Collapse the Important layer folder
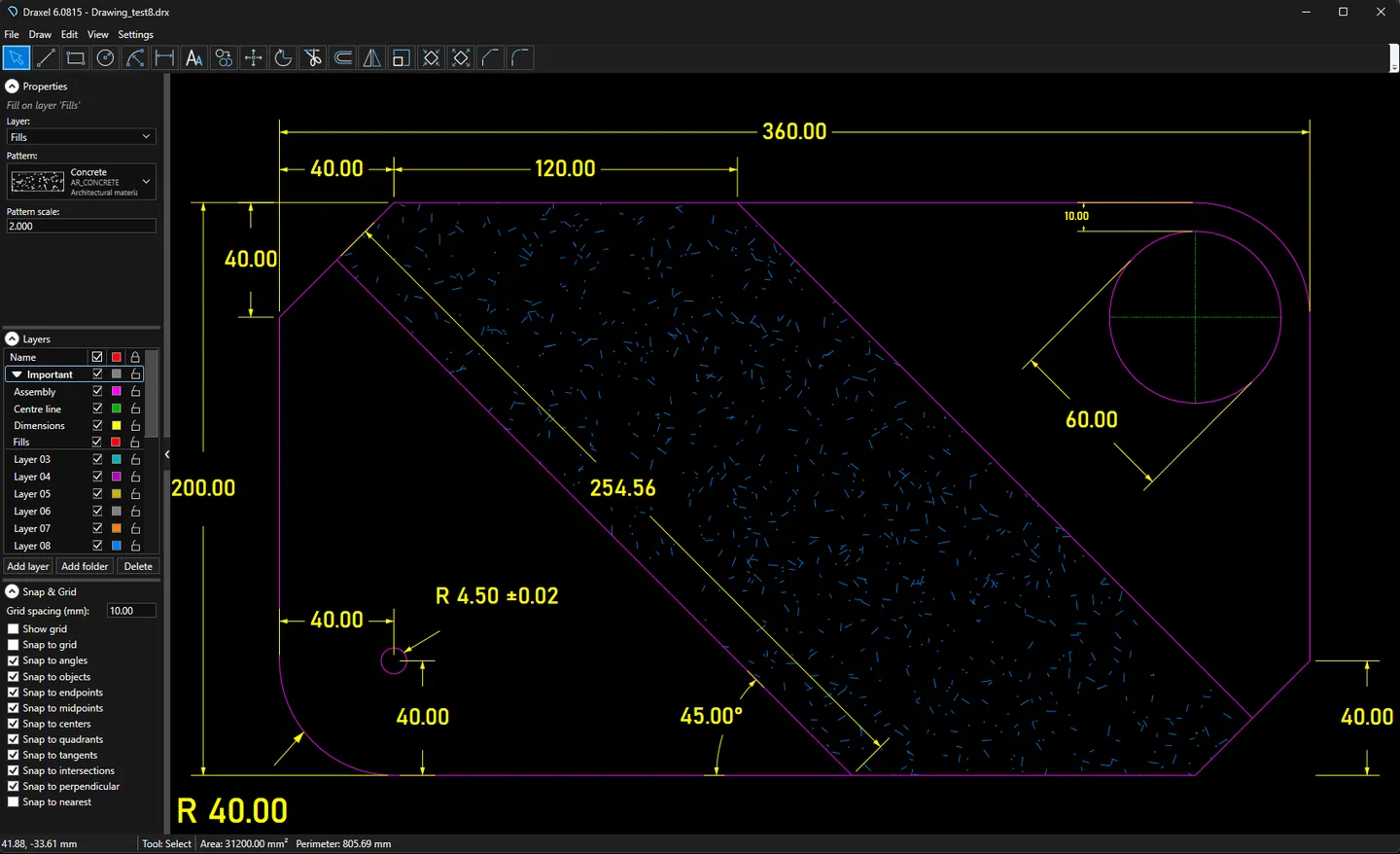Screen dimensions: 1400x854 [17, 374]
